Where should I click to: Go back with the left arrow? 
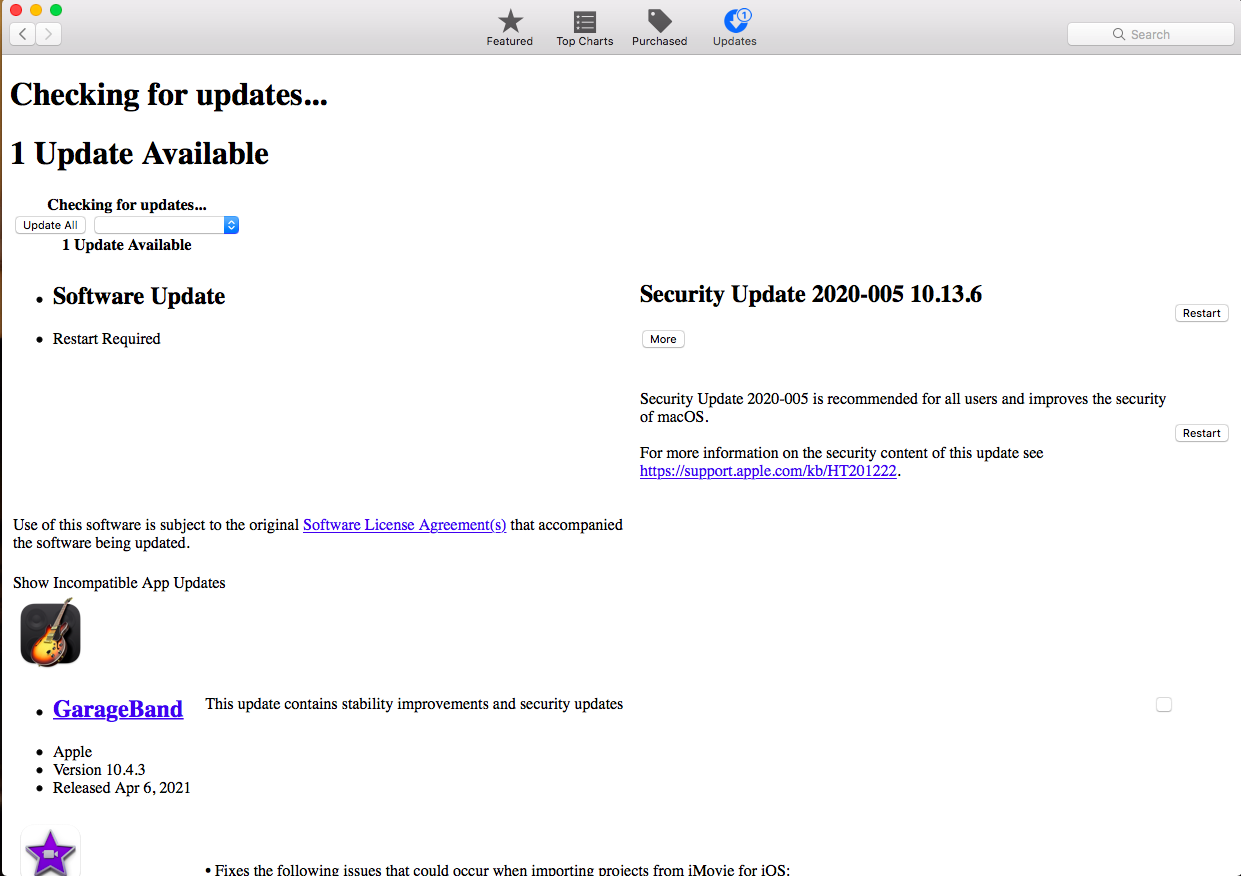point(22,34)
